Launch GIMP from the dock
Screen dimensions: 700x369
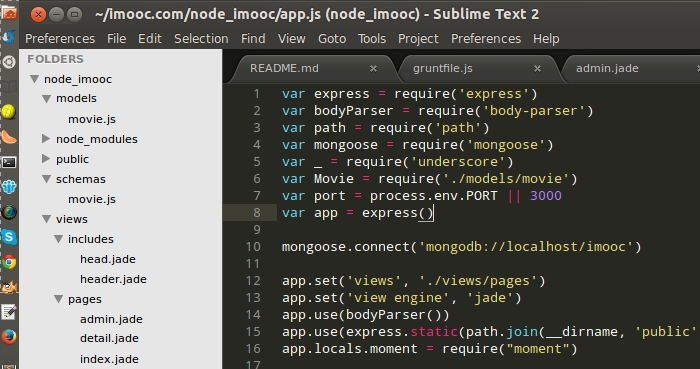pyautogui.click(x=9, y=287)
